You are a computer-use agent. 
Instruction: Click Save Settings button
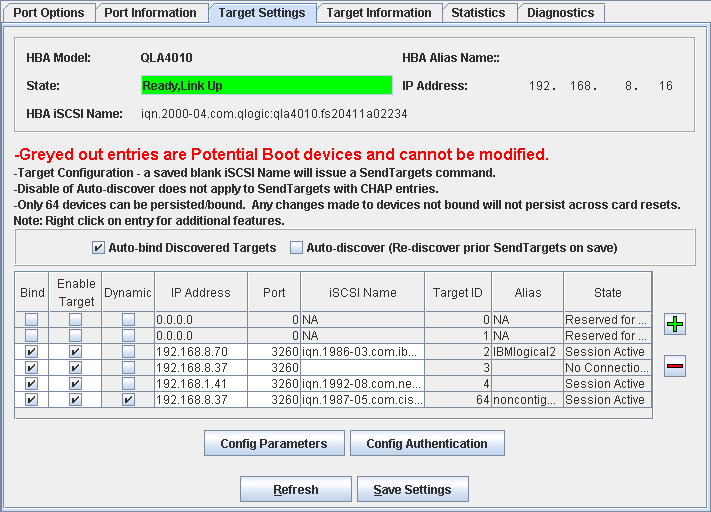point(412,490)
